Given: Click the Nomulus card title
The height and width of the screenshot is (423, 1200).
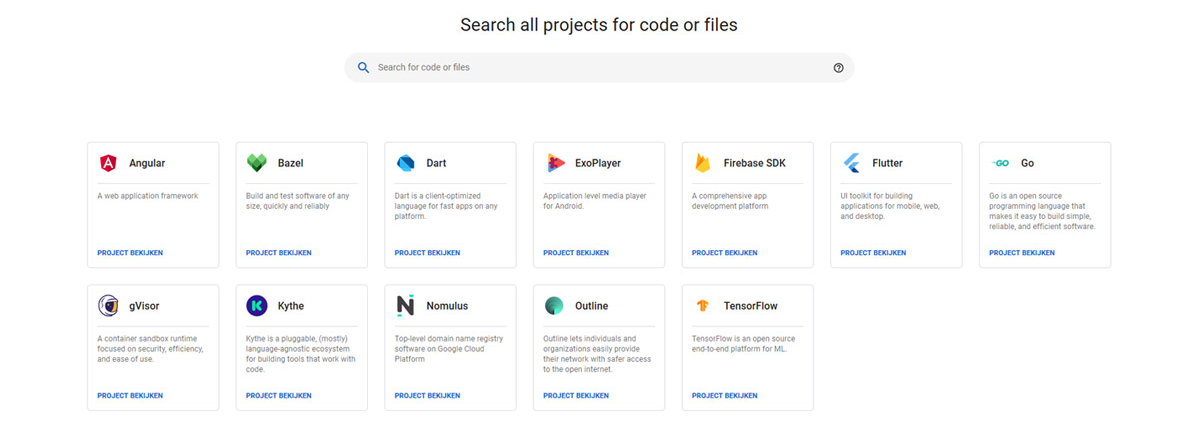Looking at the screenshot, I should pyautogui.click(x=447, y=306).
